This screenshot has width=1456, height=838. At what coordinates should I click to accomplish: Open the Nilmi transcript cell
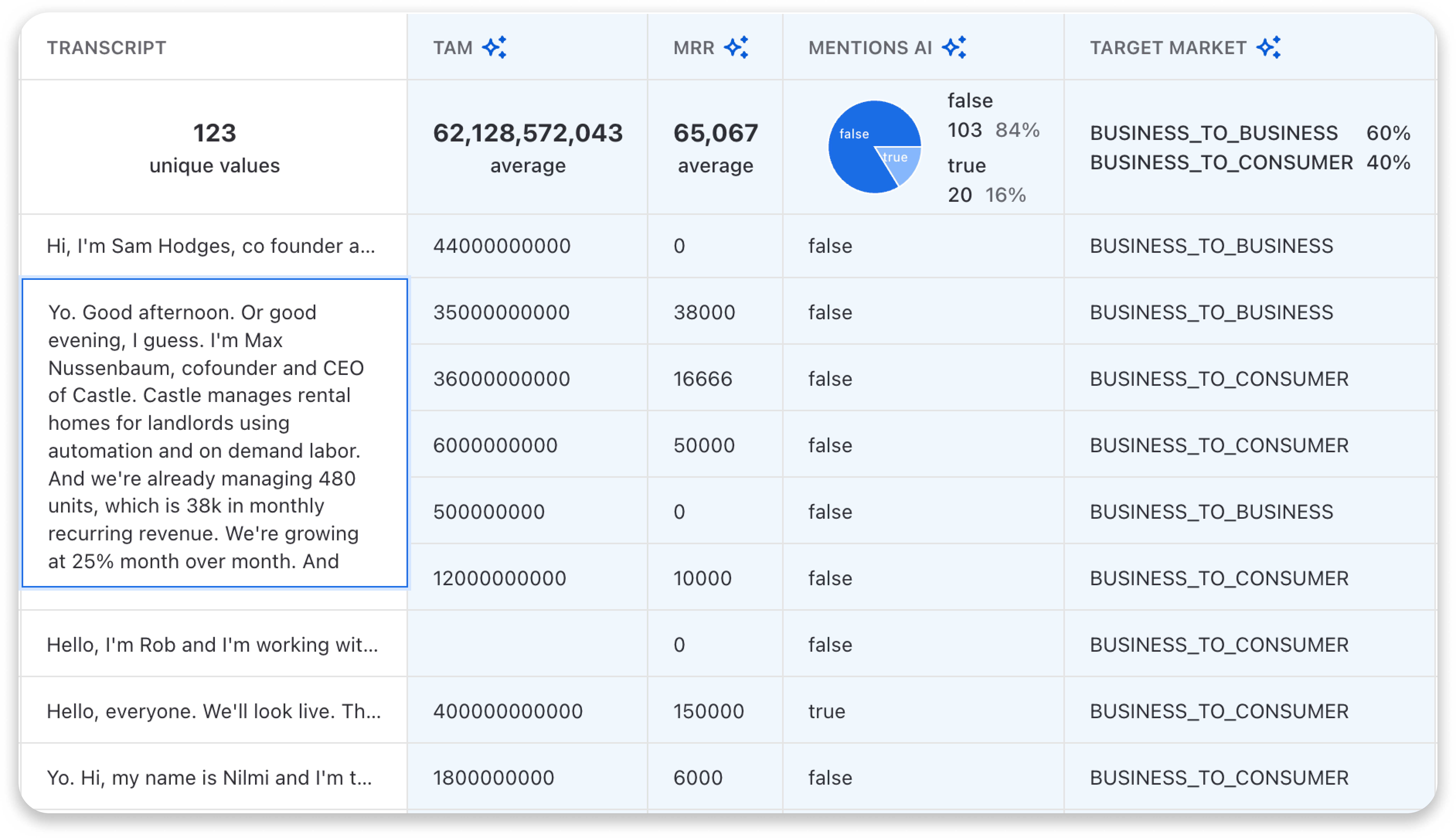pyautogui.click(x=209, y=778)
